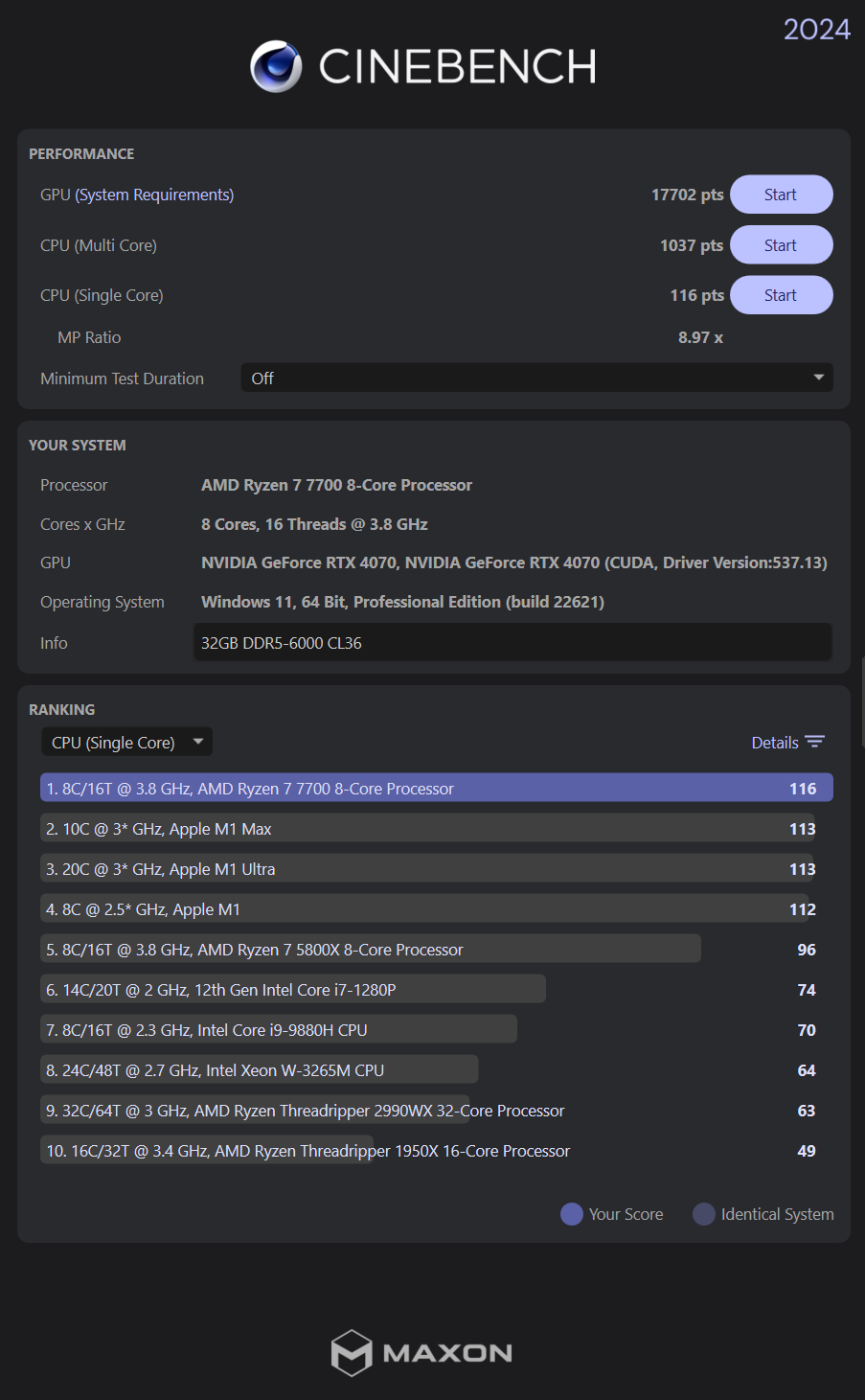The width and height of the screenshot is (865, 1400).
Task: Select ranking row 7 Intel Core i9-9880H
Action: click(437, 1030)
